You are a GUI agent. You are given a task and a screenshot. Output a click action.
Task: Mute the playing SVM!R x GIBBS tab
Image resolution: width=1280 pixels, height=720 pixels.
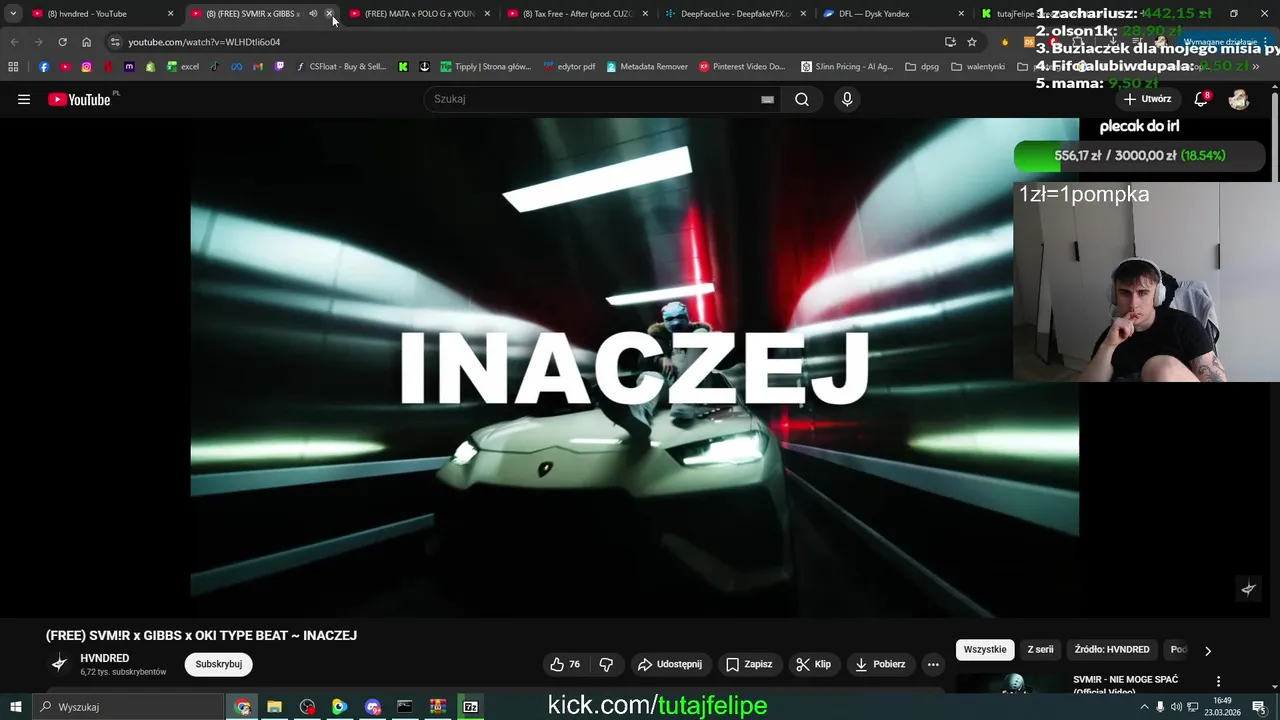pyautogui.click(x=313, y=14)
